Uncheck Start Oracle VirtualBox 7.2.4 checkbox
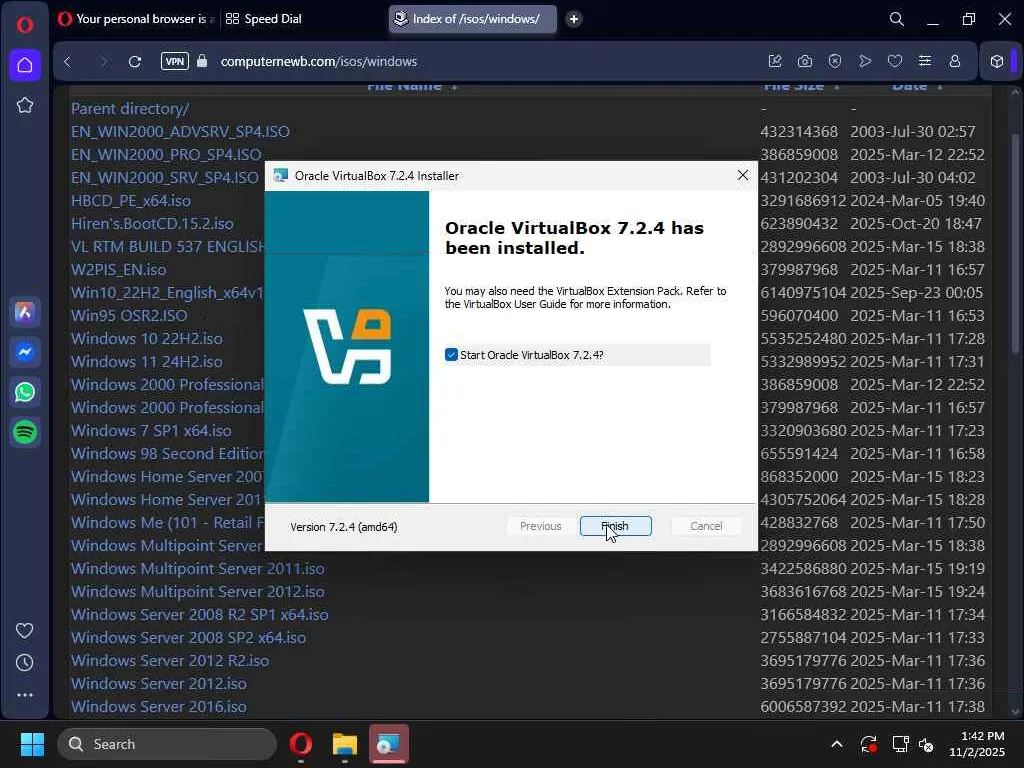This screenshot has width=1024, height=768. click(x=451, y=355)
